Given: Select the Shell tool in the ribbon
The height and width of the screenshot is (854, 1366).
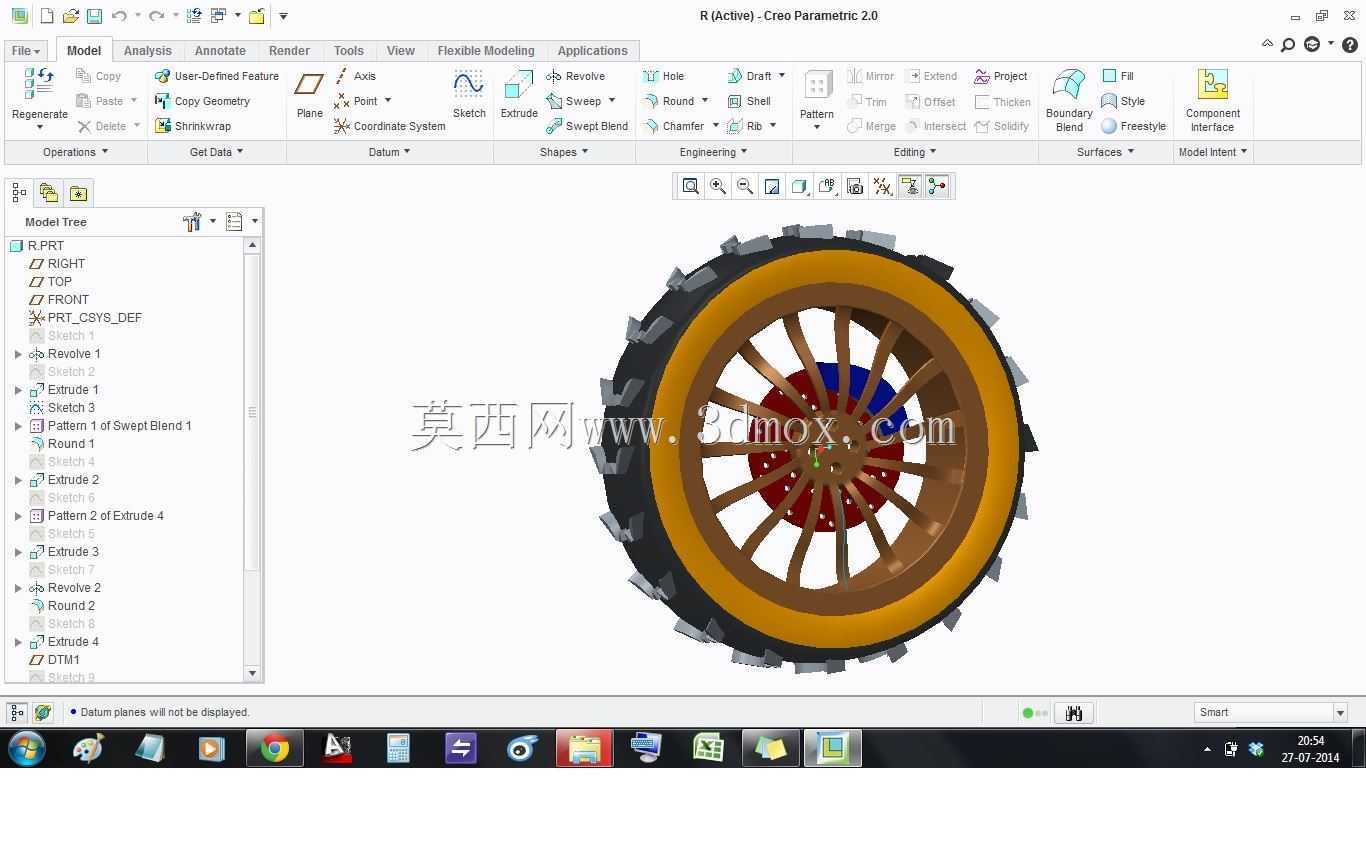Looking at the screenshot, I should pos(750,101).
